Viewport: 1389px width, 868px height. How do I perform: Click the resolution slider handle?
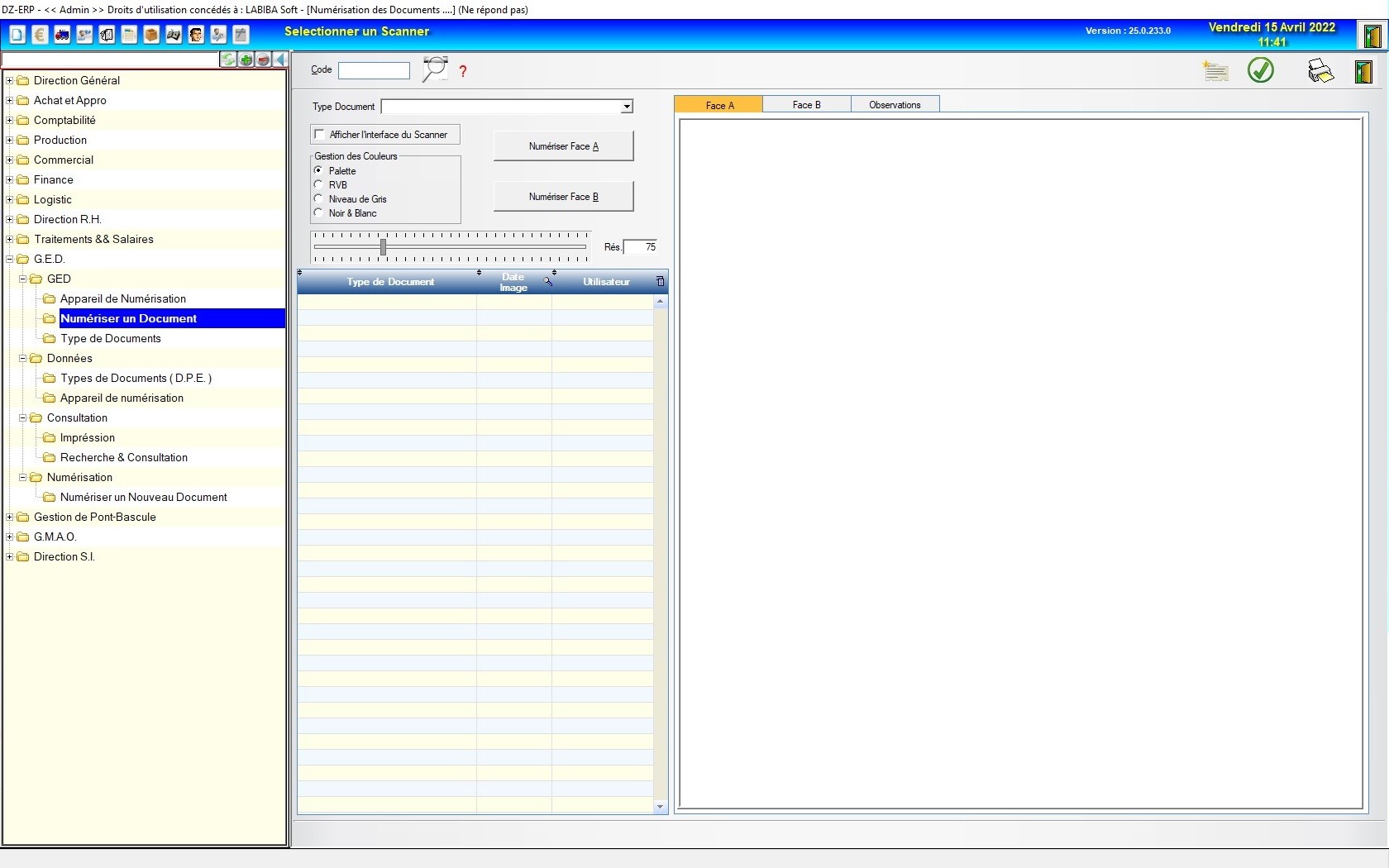[383, 246]
